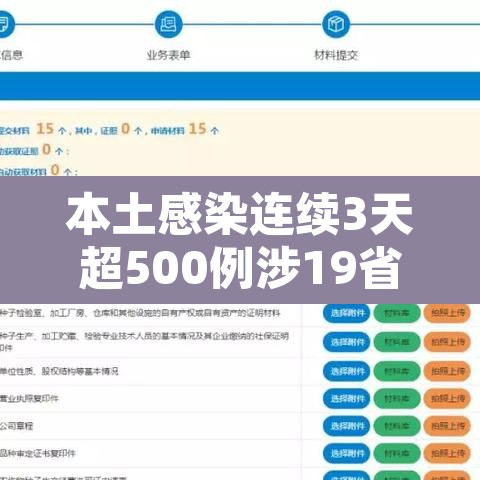
Task: Click 拍照上传 for 种子检验室 facilities proof row
Action: (x=447, y=313)
